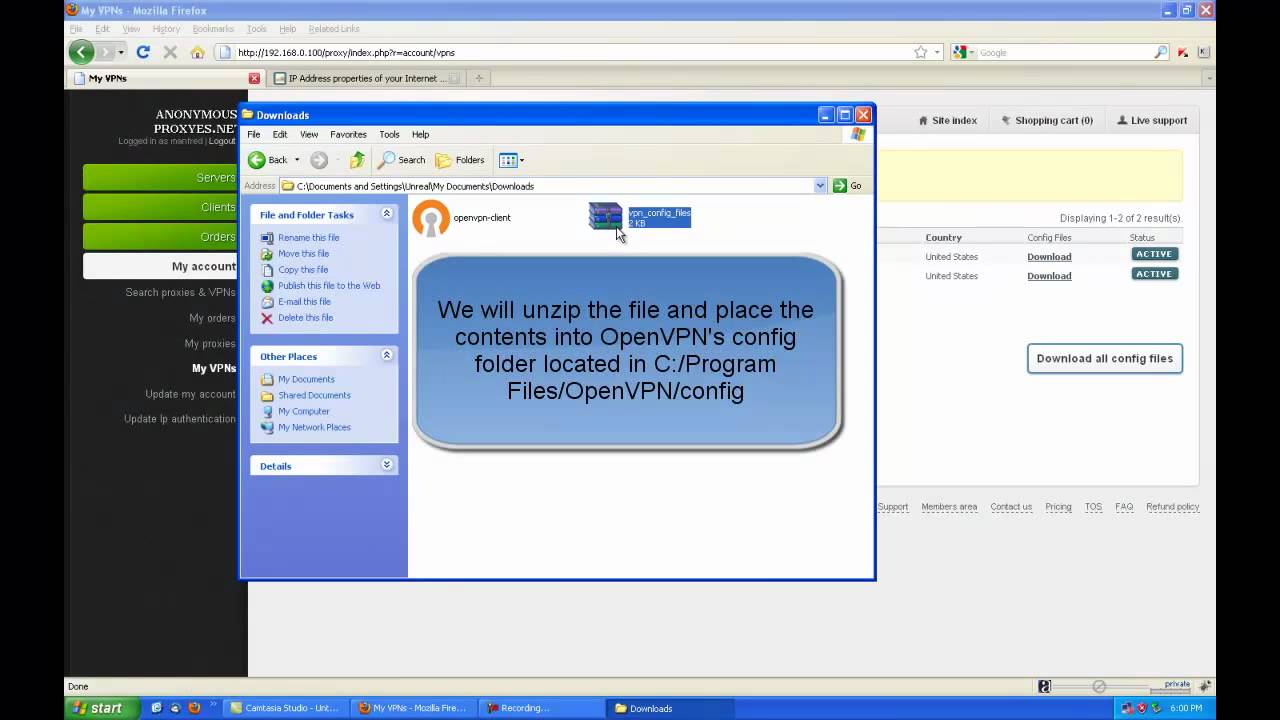Click Firefox Home button
The image size is (1280, 720).
(197, 52)
